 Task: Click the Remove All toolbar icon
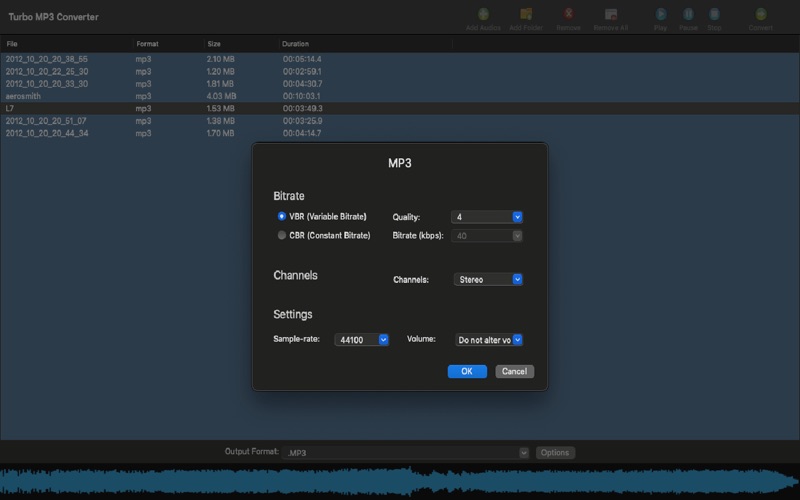[611, 14]
